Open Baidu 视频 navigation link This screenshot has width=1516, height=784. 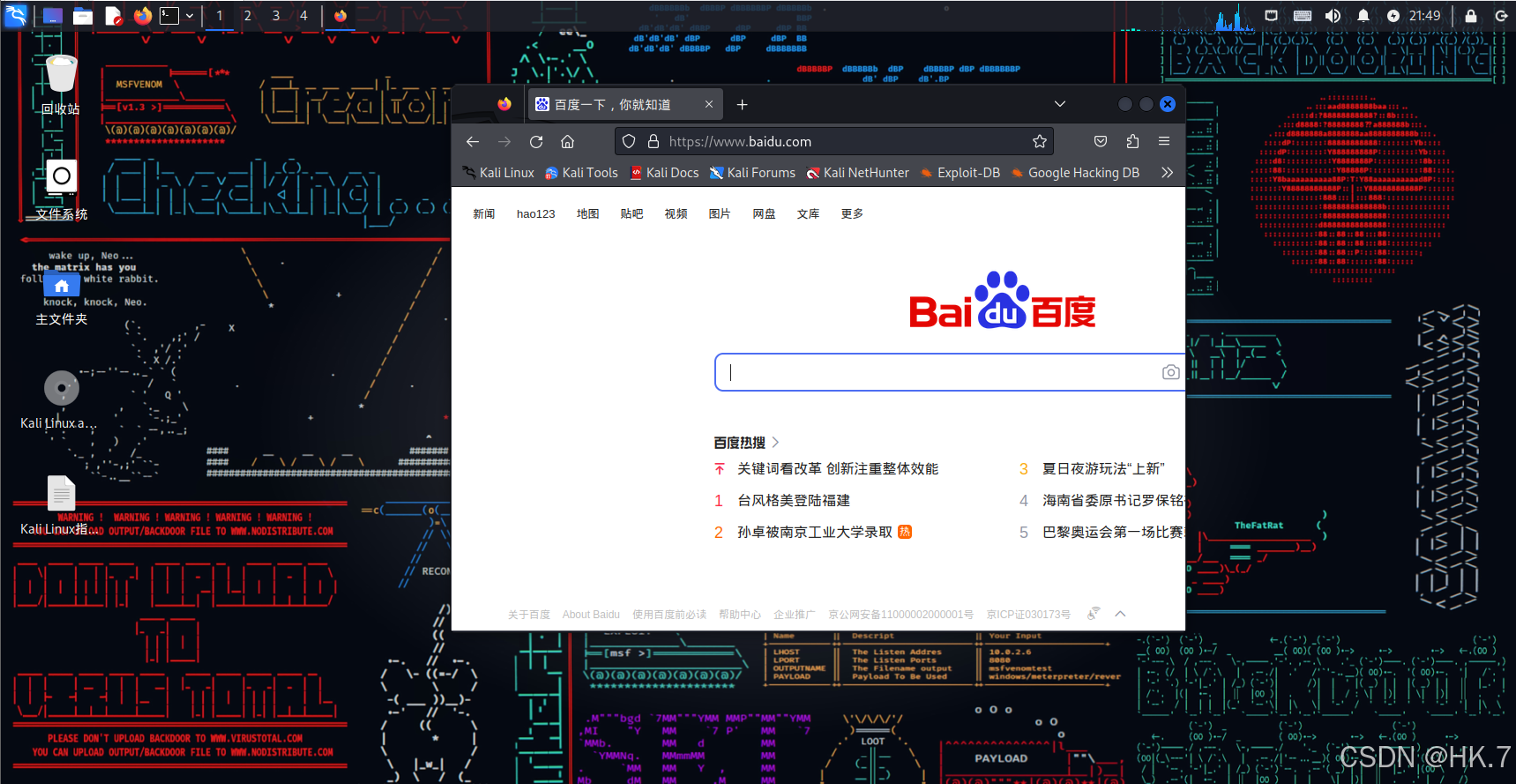676,214
